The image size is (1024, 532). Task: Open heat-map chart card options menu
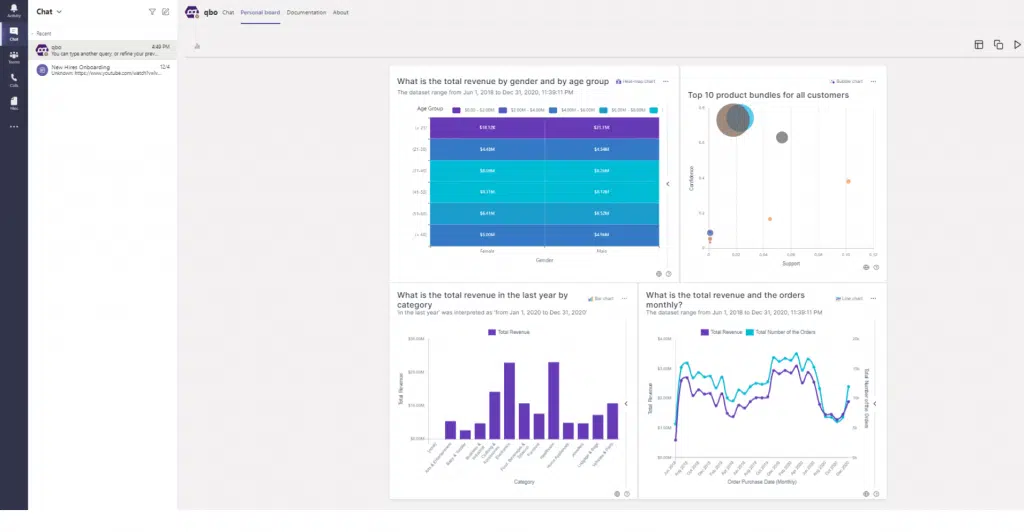coord(667,81)
